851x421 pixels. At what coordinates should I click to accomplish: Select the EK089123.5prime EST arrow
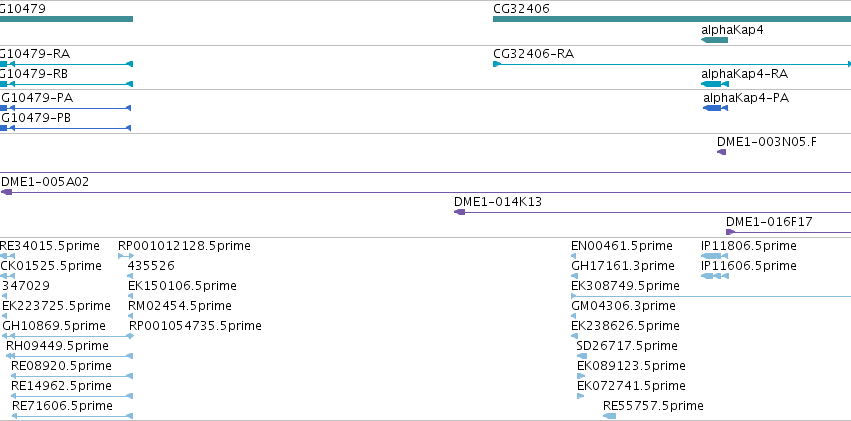tap(581, 376)
